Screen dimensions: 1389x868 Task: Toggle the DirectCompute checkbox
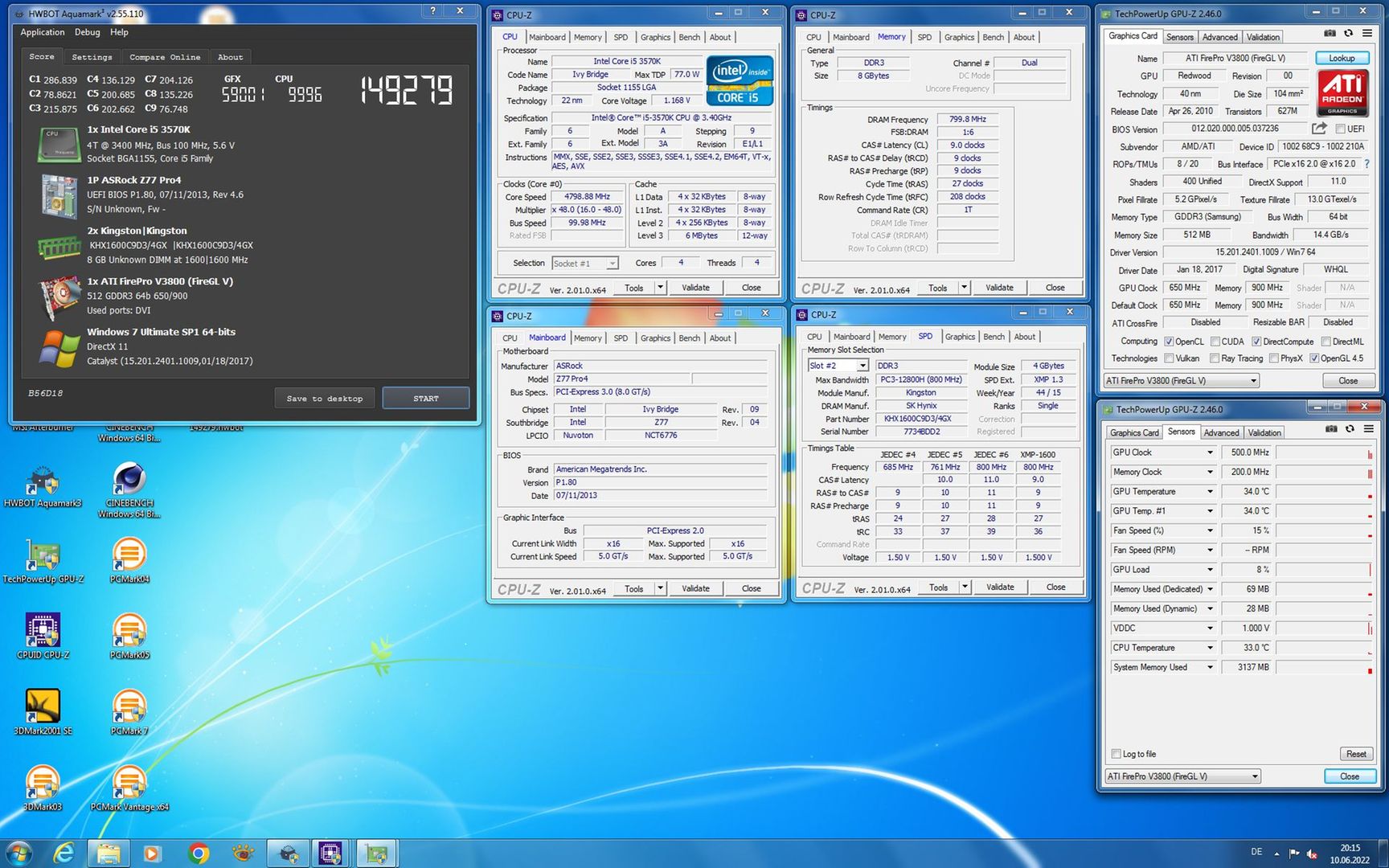pos(1256,342)
